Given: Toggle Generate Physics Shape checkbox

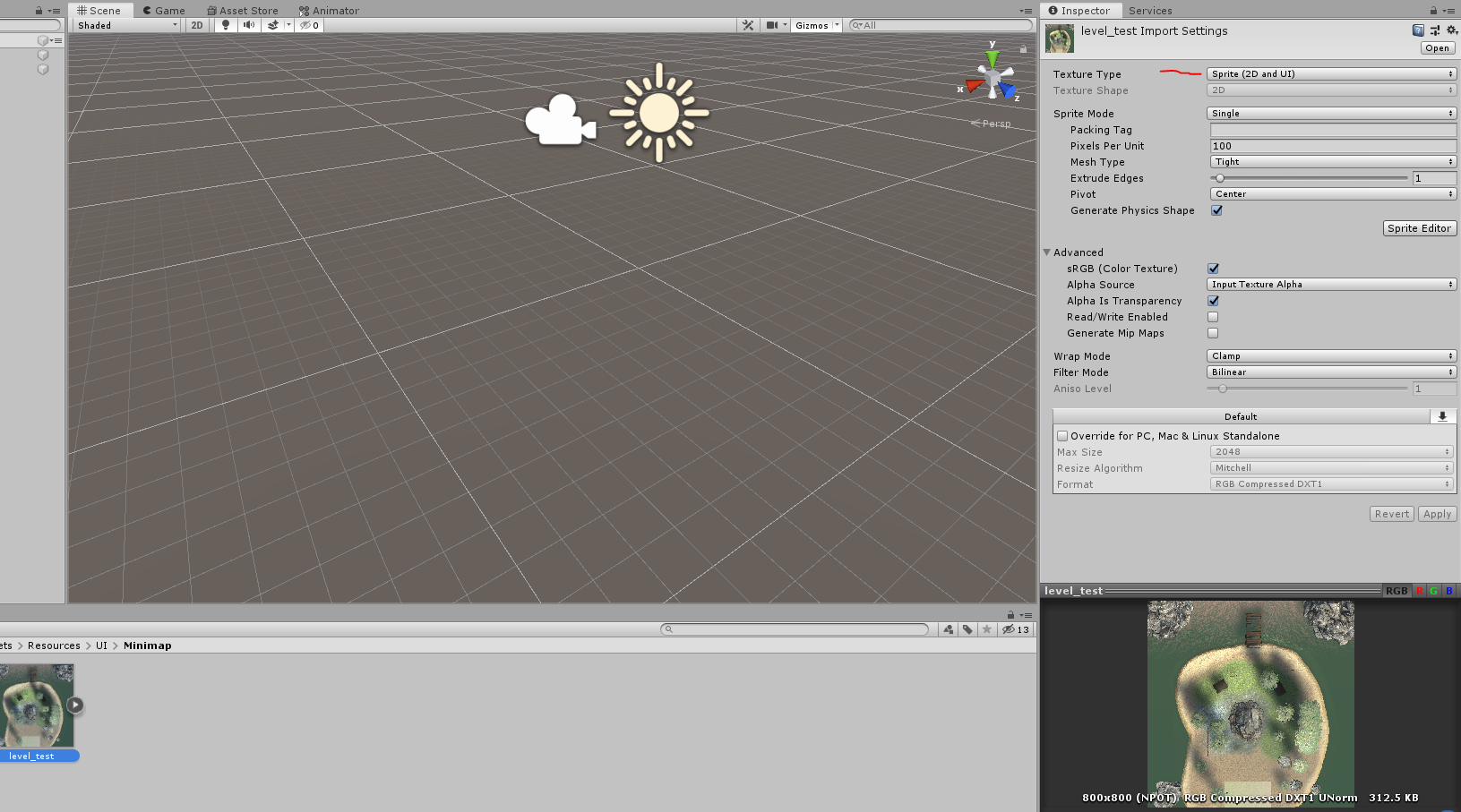Looking at the screenshot, I should [1216, 210].
